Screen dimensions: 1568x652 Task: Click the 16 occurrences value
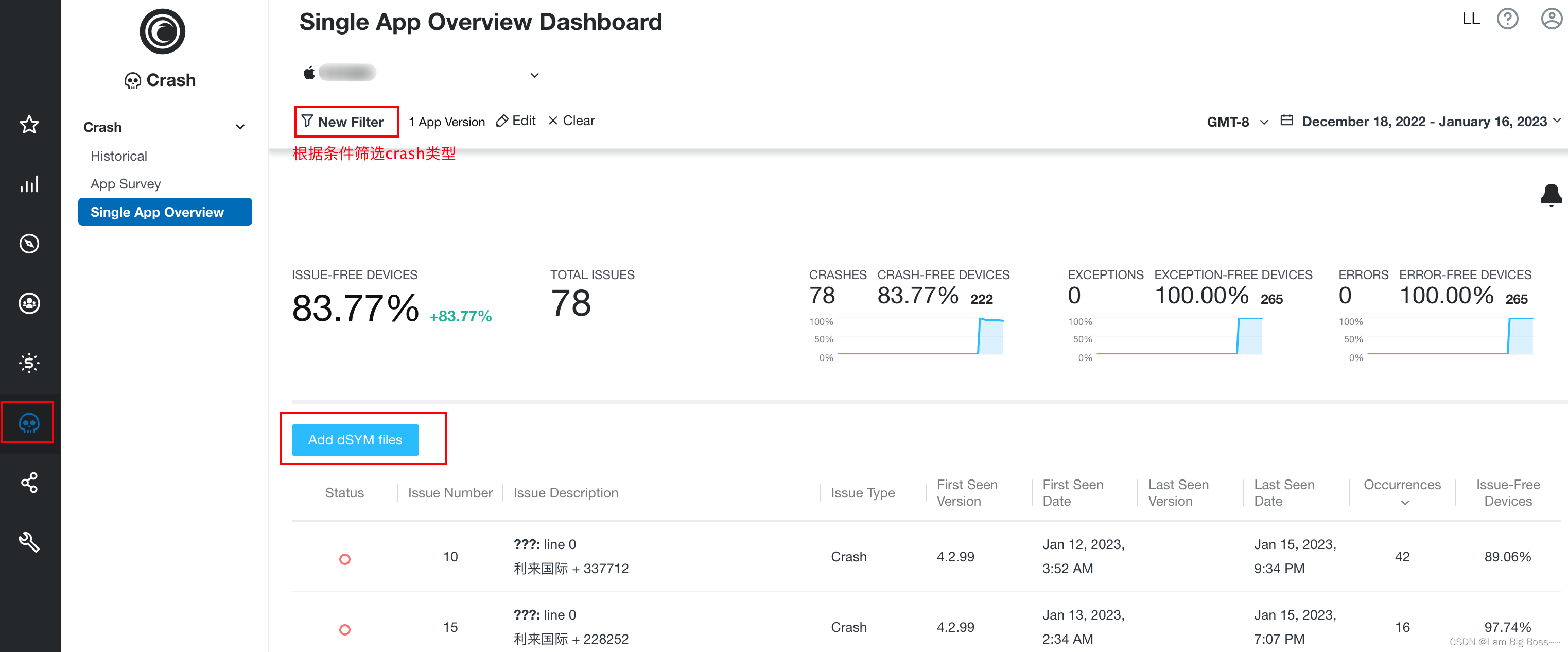[1402, 627]
